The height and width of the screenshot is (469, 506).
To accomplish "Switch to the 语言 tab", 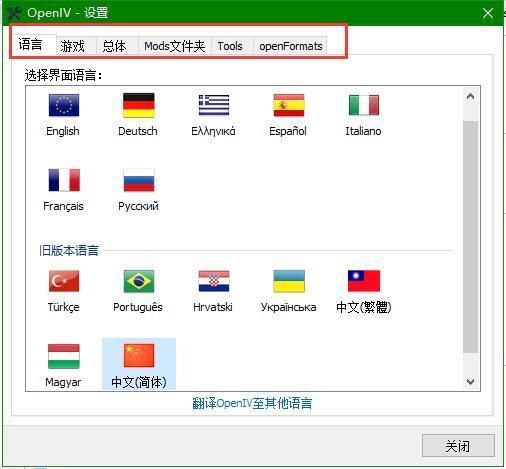I will (x=33, y=44).
